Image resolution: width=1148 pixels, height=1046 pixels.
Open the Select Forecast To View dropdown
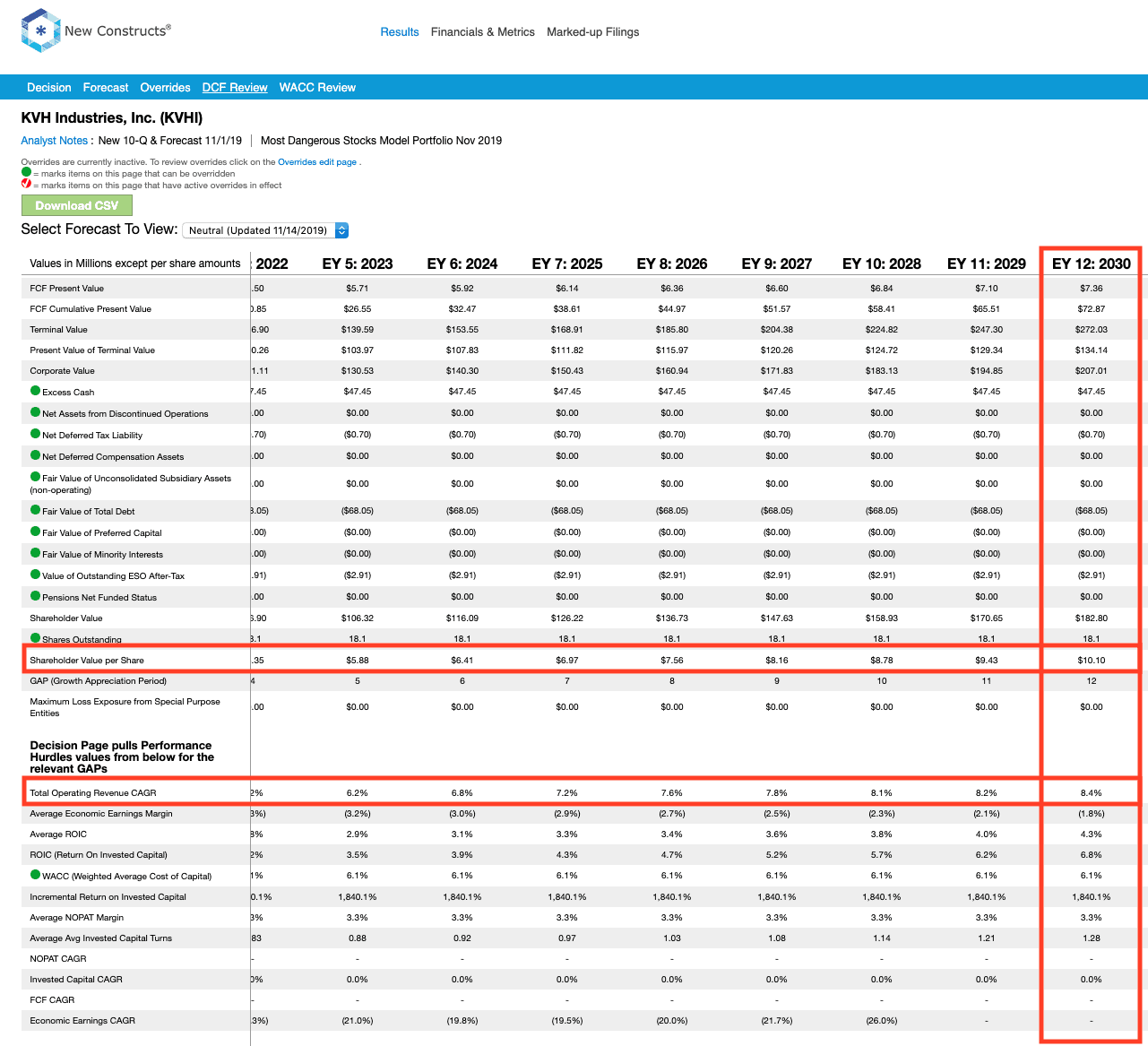pyautogui.click(x=265, y=230)
